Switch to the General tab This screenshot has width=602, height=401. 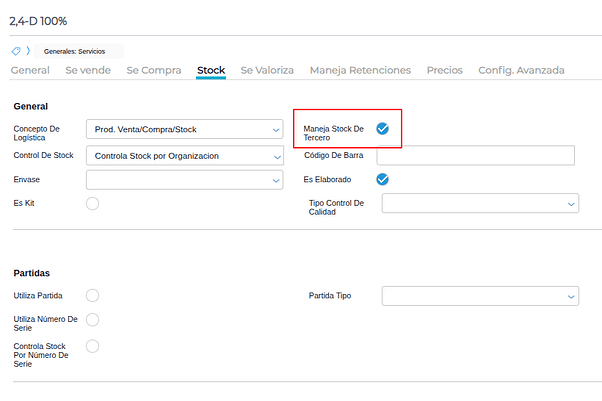[x=30, y=71]
